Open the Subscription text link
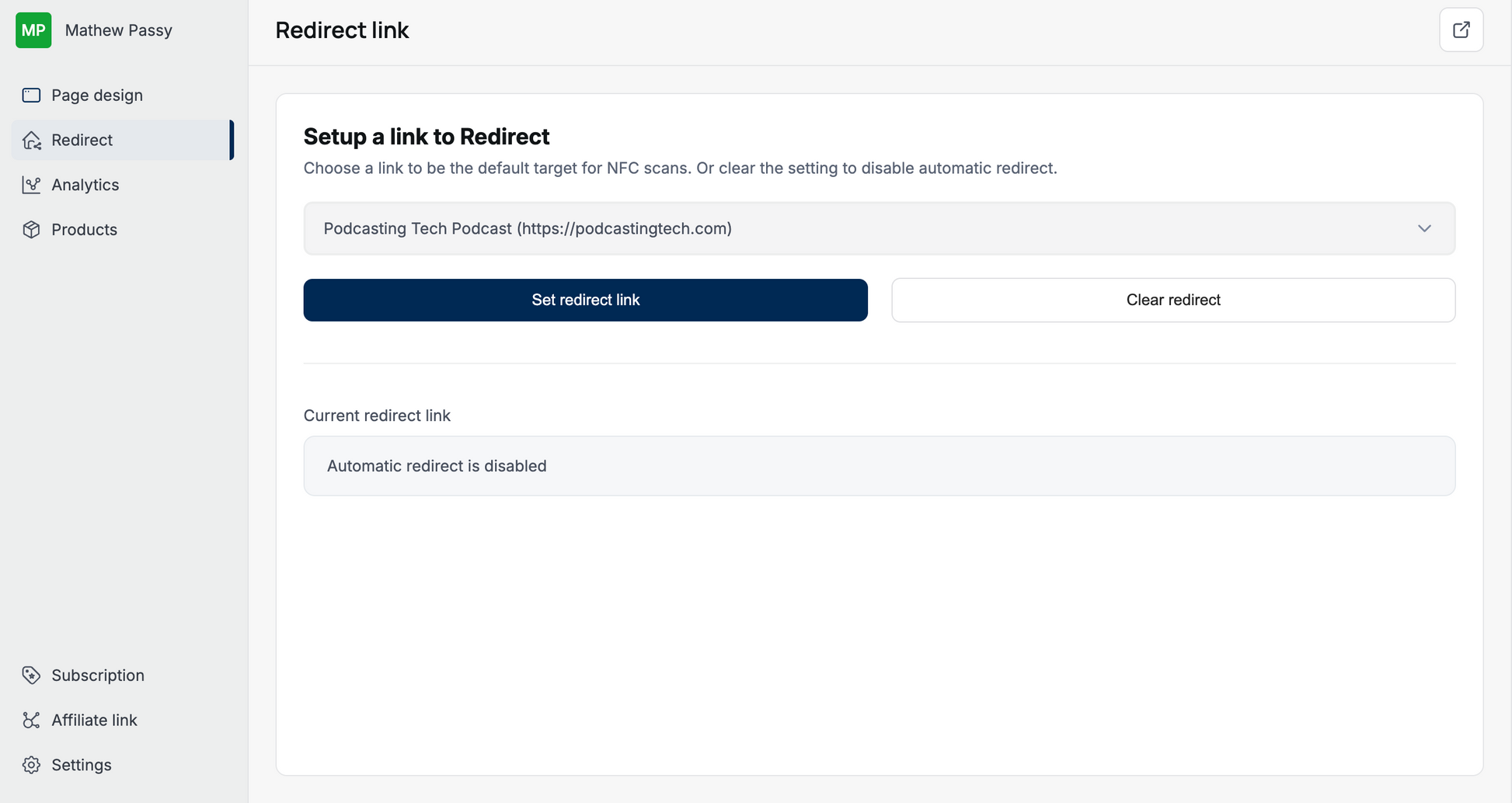This screenshot has width=1512, height=803. click(98, 676)
